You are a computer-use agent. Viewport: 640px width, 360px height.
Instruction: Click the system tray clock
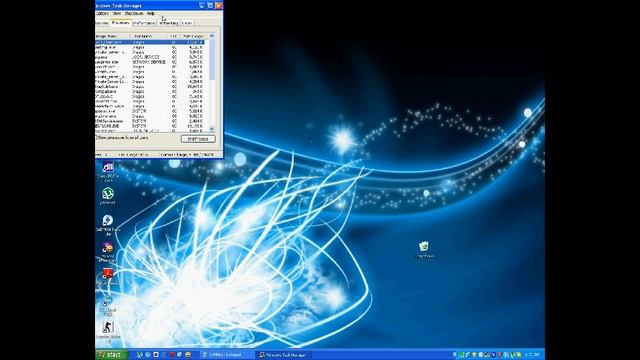(x=532, y=355)
